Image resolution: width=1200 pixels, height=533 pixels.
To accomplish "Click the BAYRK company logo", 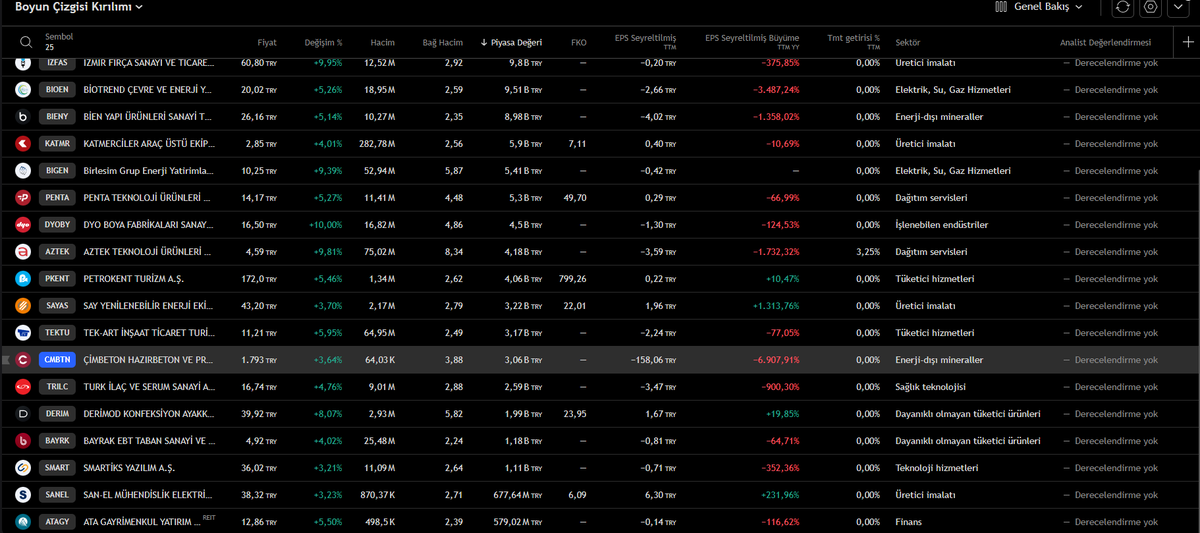I will coord(23,441).
